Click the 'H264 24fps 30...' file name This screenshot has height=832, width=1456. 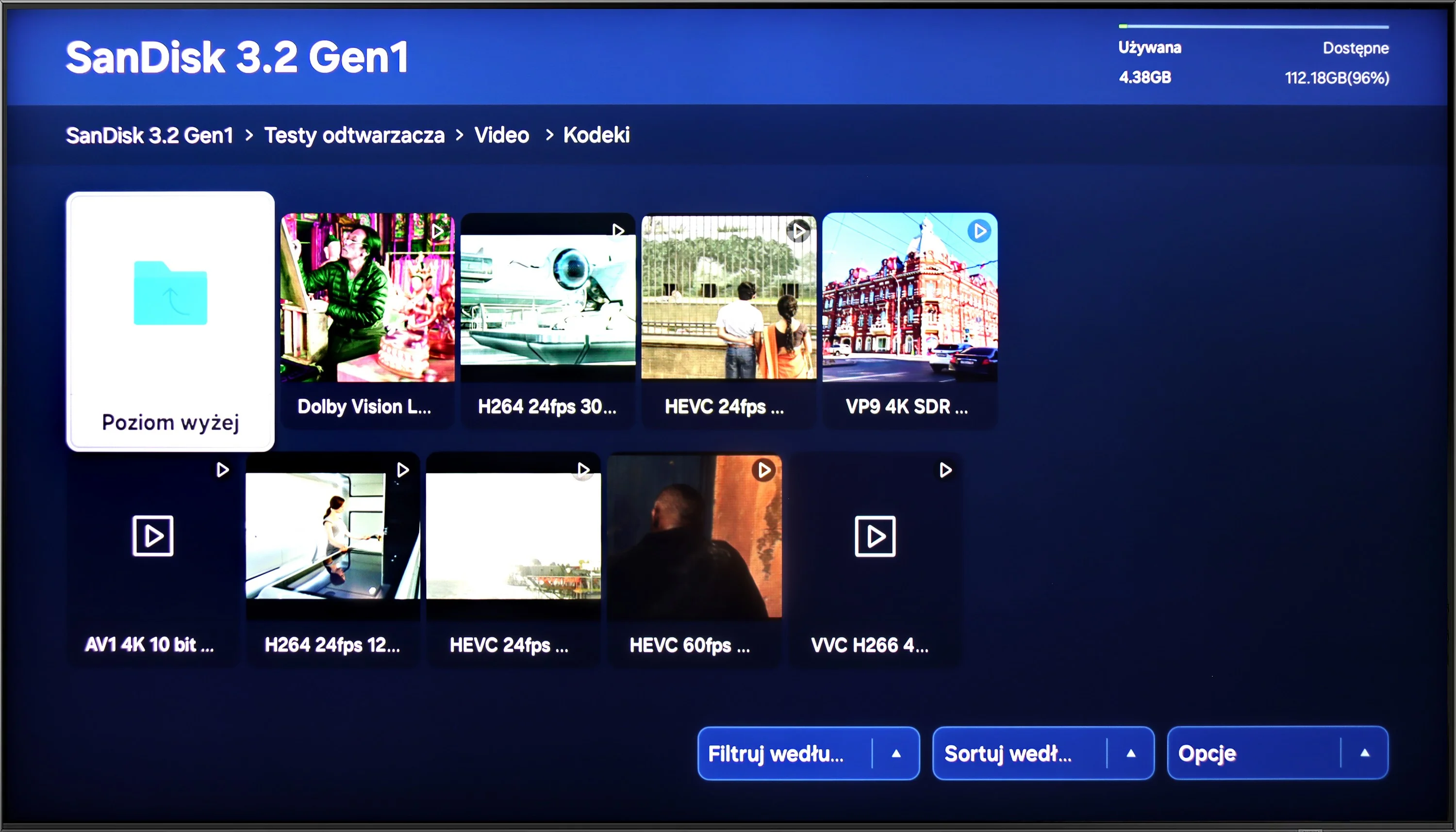pyautogui.click(x=547, y=406)
